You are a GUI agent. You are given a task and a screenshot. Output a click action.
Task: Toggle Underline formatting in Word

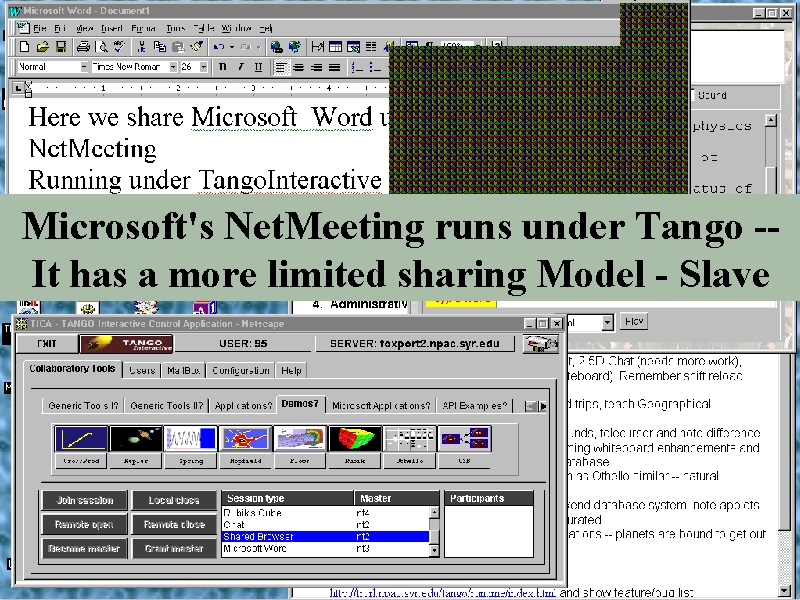point(258,67)
